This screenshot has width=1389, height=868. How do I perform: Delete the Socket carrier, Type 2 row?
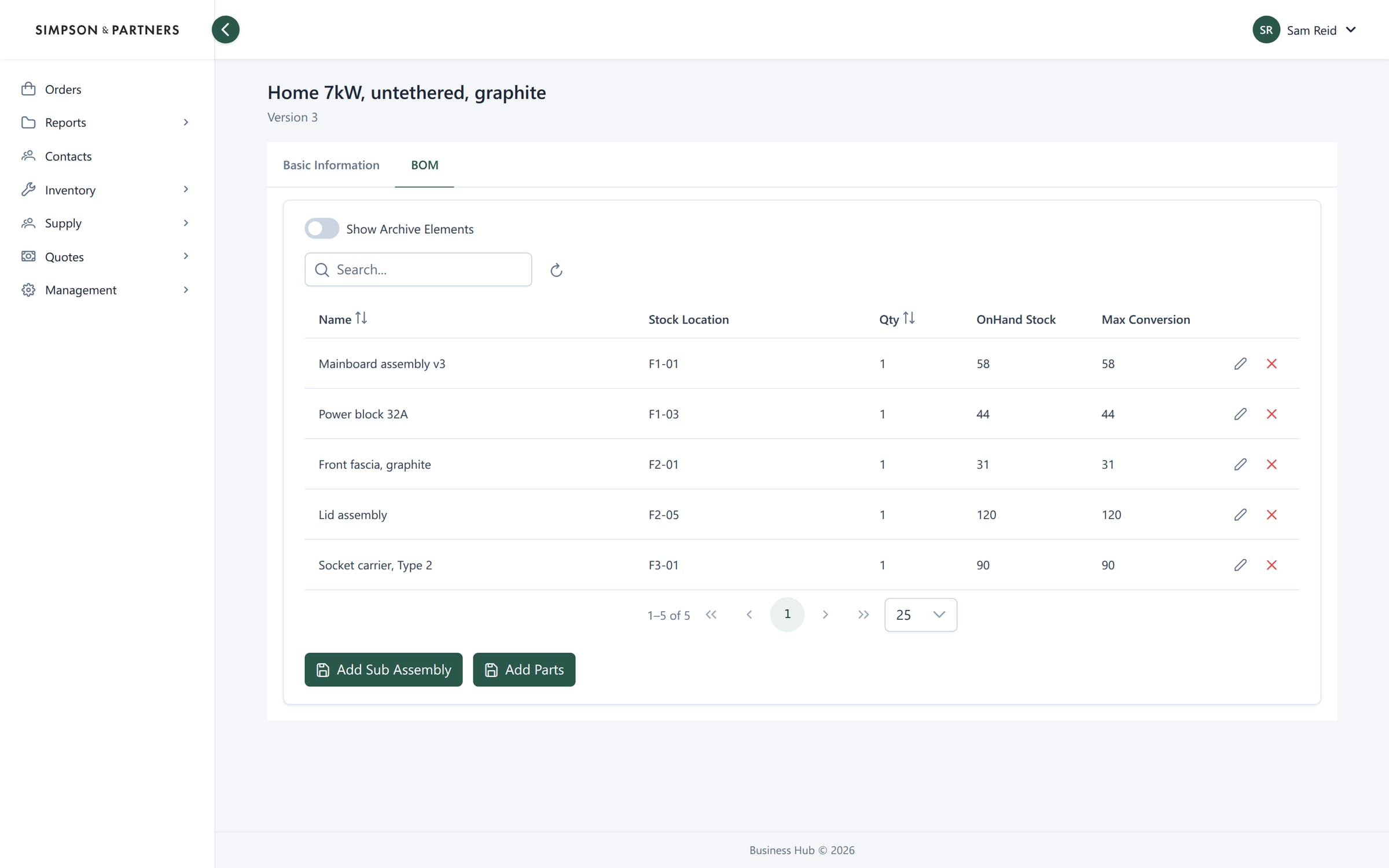point(1271,565)
